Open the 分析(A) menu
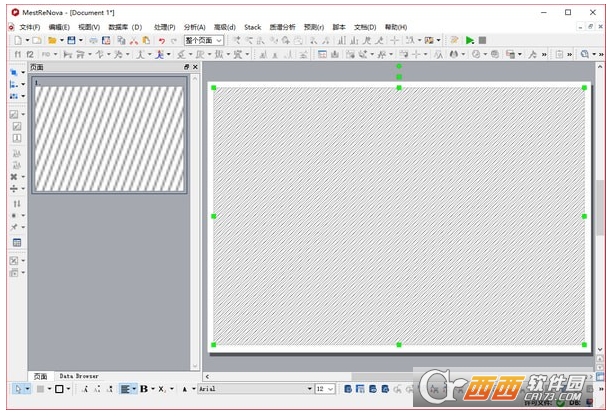Image resolution: width=613 pixels, height=417 pixels. pos(194,27)
